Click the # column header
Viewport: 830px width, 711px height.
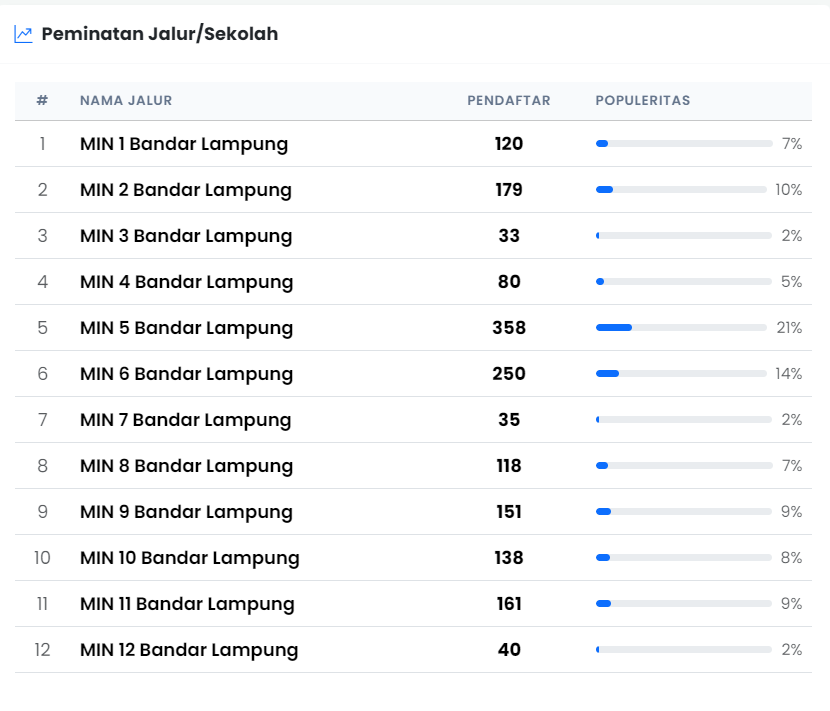[x=42, y=101]
